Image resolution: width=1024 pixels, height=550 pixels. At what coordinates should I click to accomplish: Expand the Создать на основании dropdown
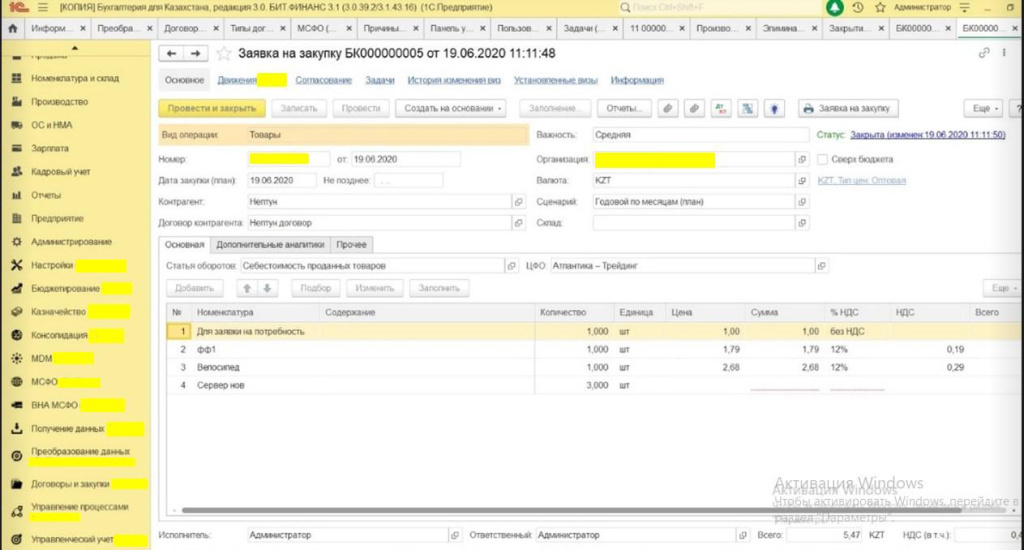pyautogui.click(x=450, y=108)
